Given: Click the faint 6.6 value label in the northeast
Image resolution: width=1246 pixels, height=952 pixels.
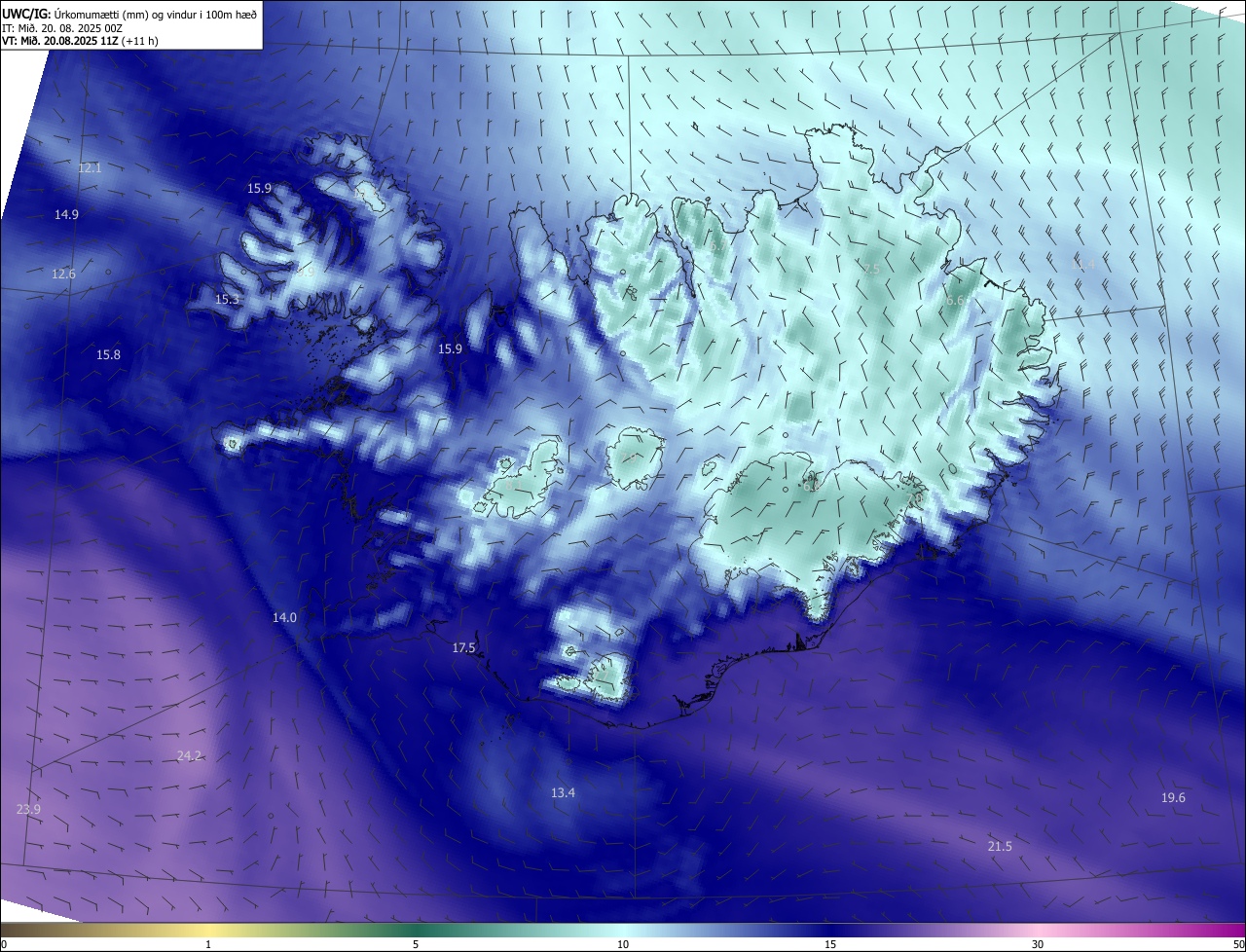Looking at the screenshot, I should point(954,301).
